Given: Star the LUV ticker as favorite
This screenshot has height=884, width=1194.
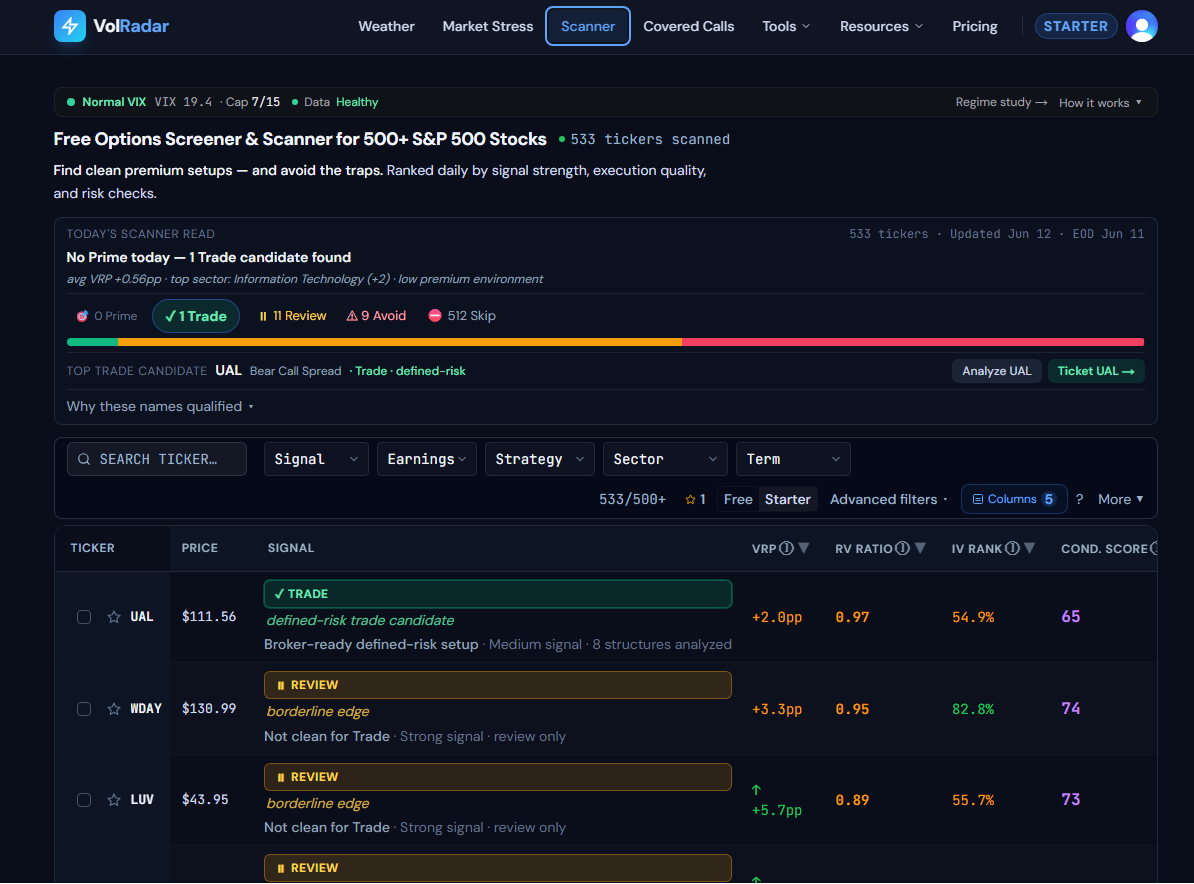Looking at the screenshot, I should point(113,799).
